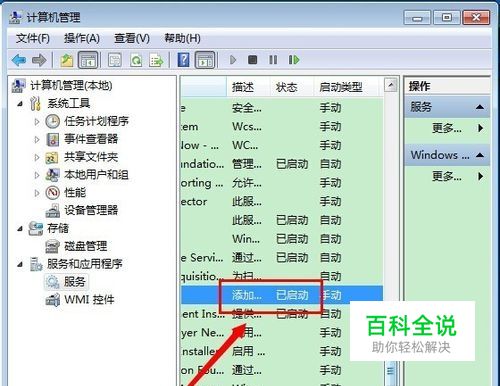Screen dimensions: 500x386
Task: Select the service row ending 'orting ...'
Action: [x=282, y=183]
